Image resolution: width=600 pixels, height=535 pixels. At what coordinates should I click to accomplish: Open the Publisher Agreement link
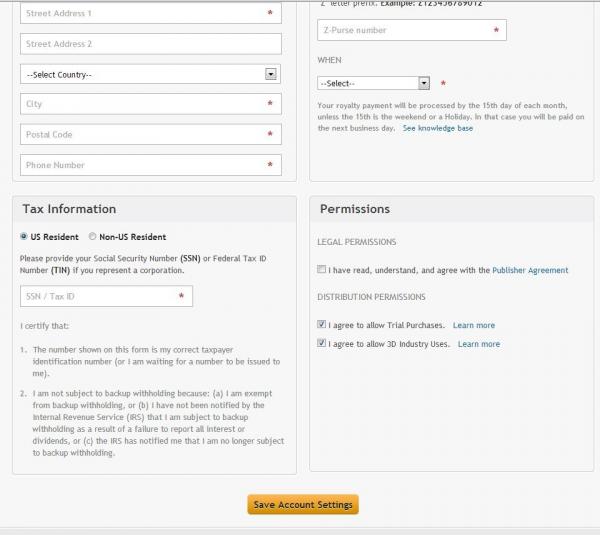pos(530,270)
